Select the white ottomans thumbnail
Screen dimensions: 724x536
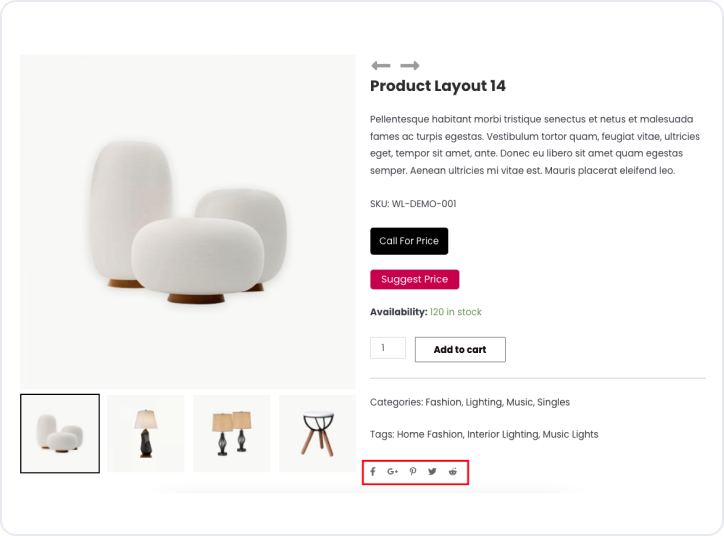pyautogui.click(x=60, y=433)
